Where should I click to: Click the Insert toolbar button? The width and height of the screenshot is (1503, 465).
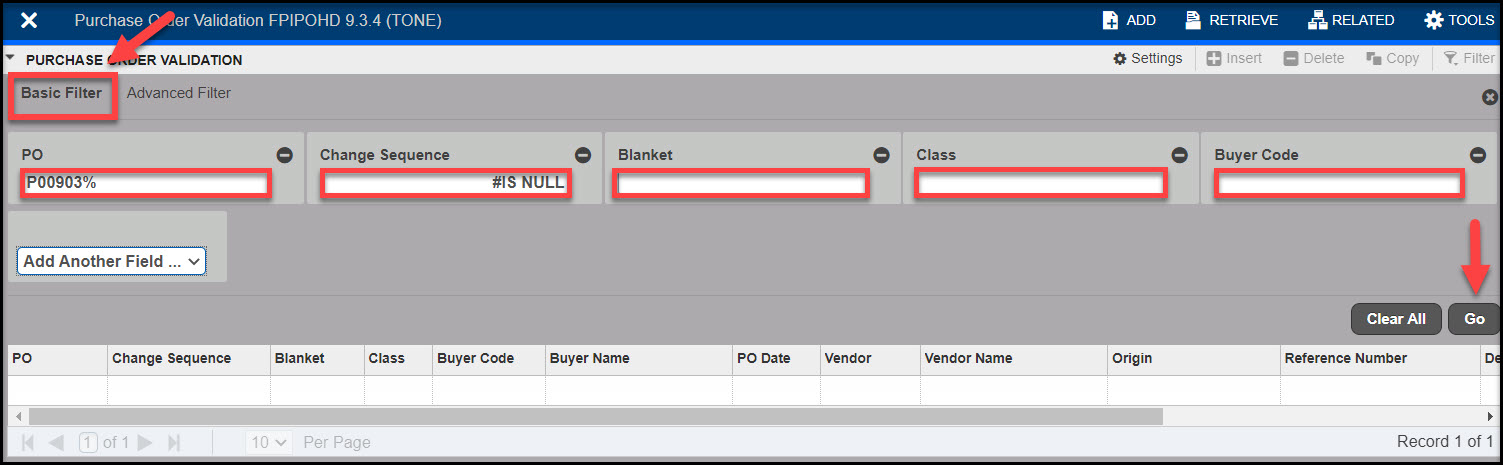(x=1234, y=59)
